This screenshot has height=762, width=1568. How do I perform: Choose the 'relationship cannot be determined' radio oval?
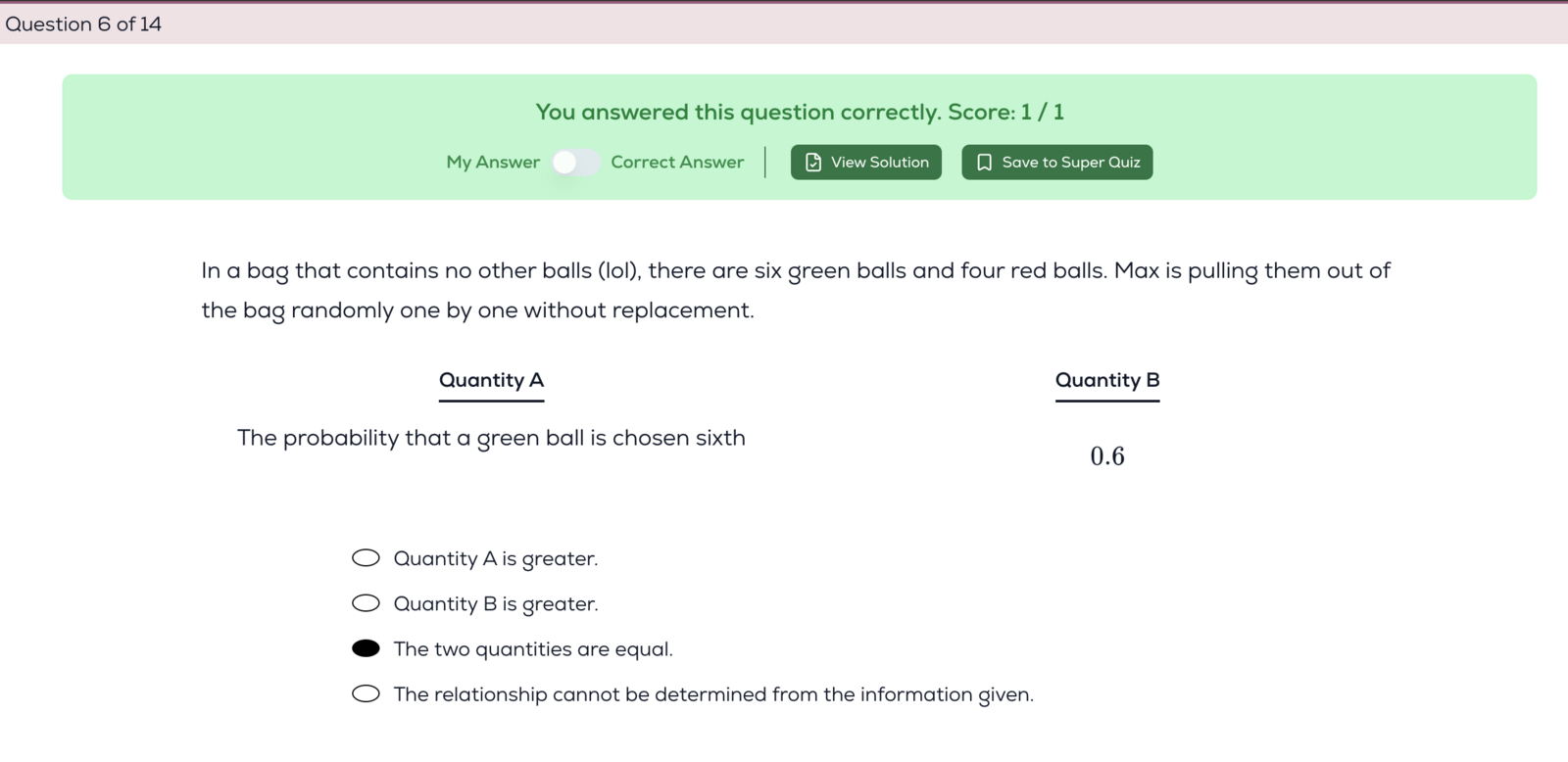[366, 694]
